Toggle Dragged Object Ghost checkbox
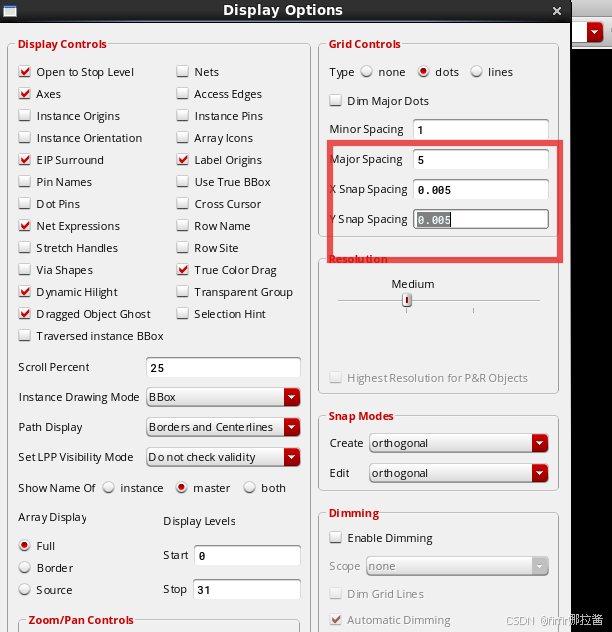The height and width of the screenshot is (632, 612). pos(25,314)
